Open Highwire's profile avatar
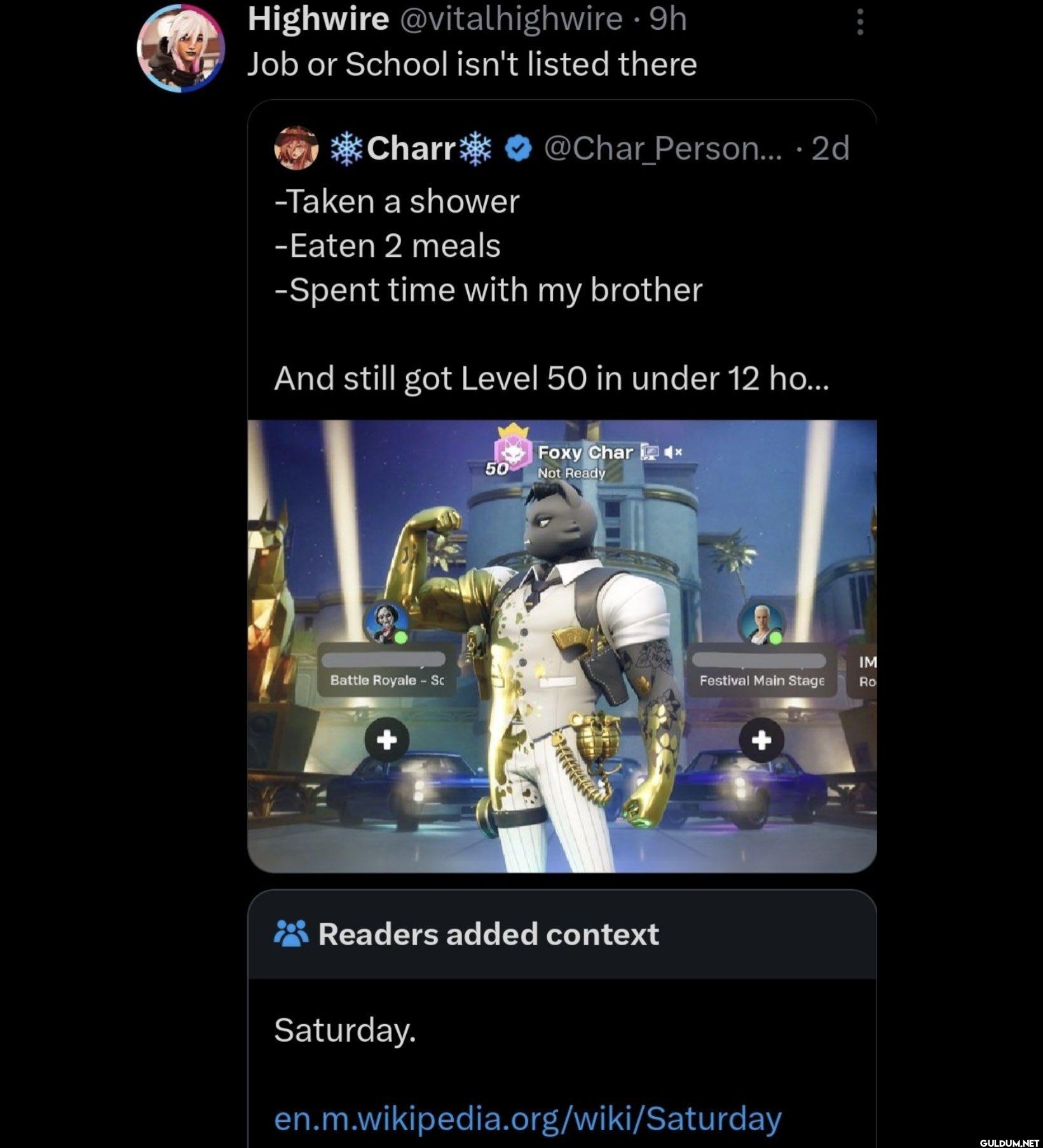 (181, 48)
